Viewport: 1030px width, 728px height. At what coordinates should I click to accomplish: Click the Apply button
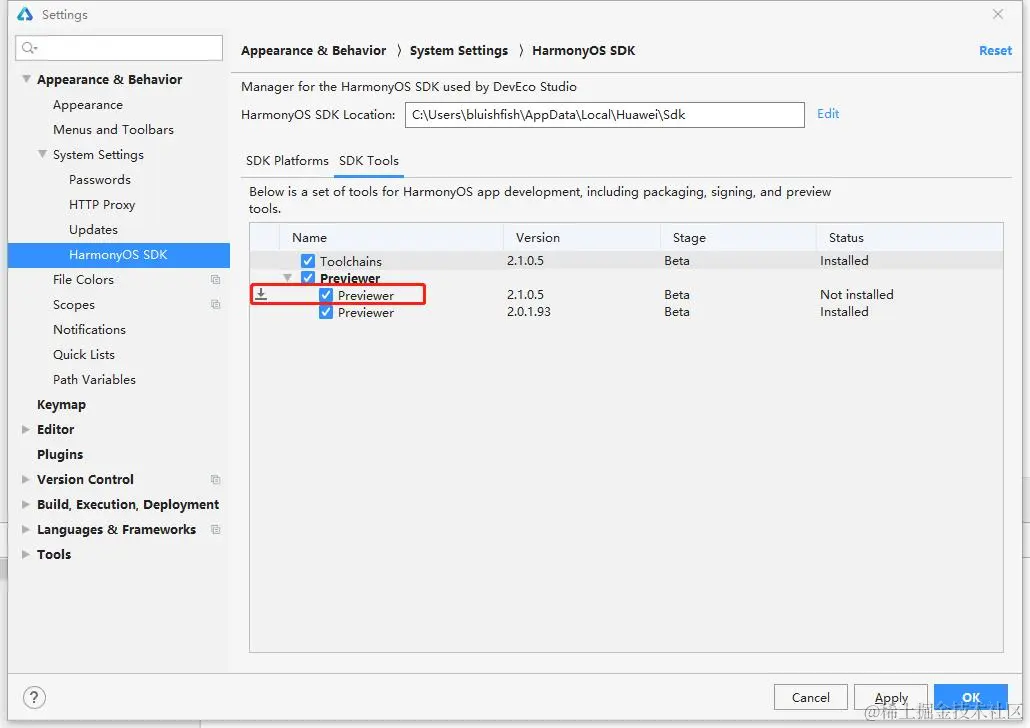(x=891, y=697)
